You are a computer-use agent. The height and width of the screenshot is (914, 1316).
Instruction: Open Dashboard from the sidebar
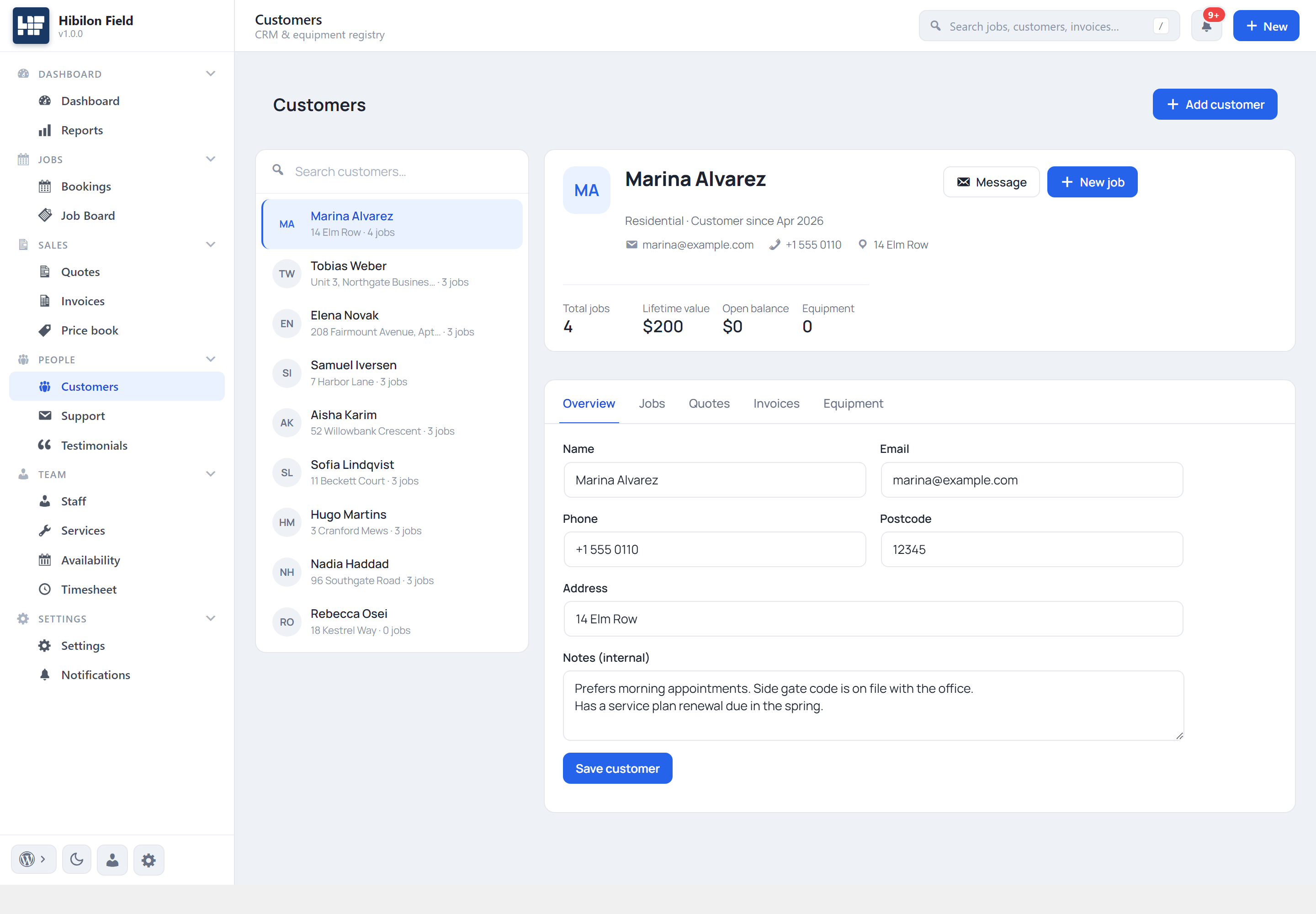point(117,101)
